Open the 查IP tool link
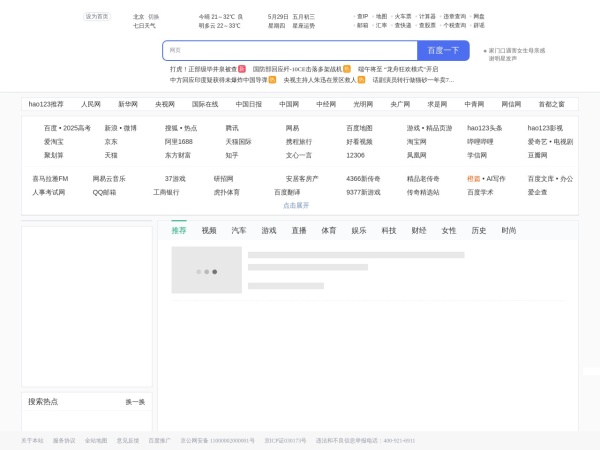The image size is (600, 450). [x=362, y=16]
